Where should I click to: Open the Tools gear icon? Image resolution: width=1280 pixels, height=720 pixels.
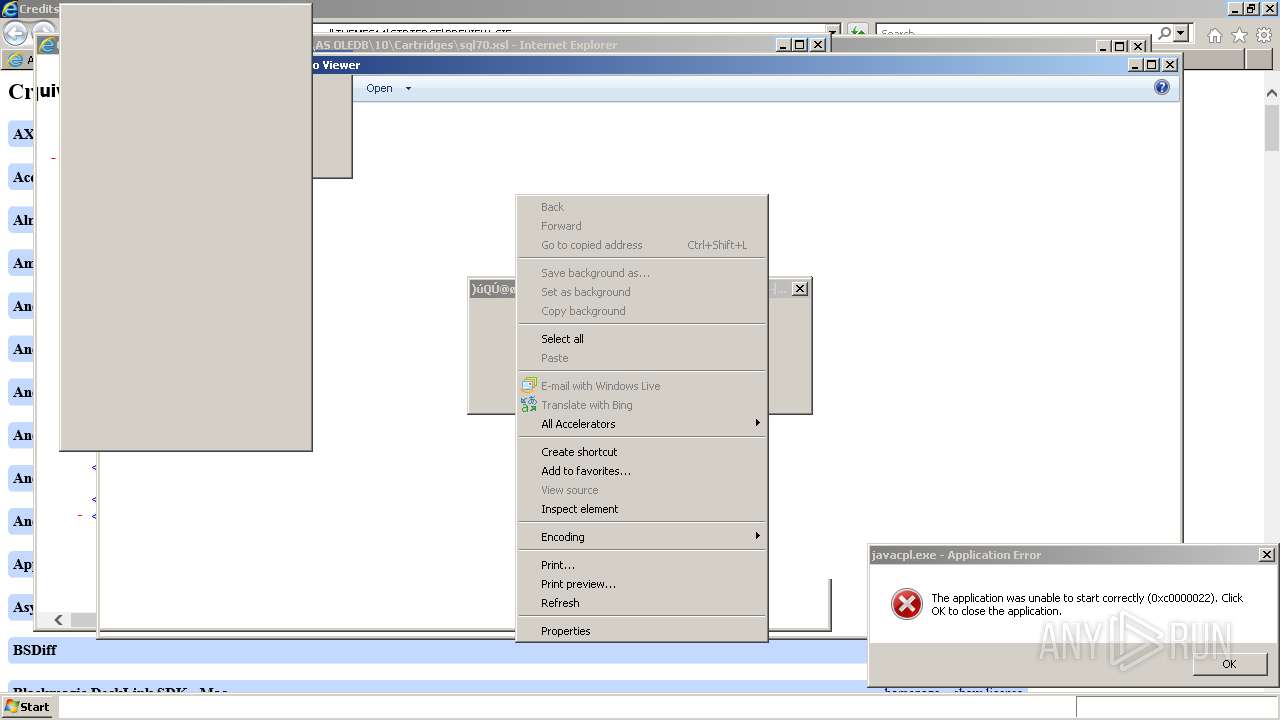[1264, 35]
